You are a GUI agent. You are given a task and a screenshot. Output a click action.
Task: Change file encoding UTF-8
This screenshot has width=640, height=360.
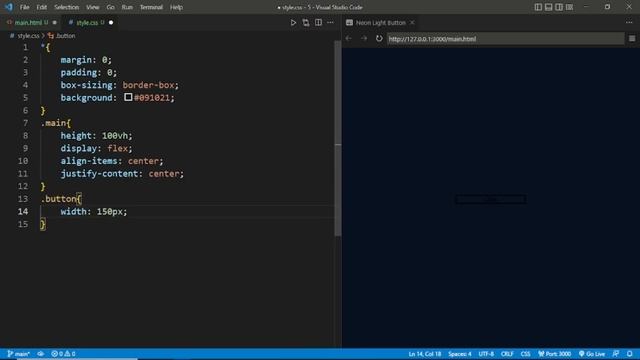pos(486,354)
